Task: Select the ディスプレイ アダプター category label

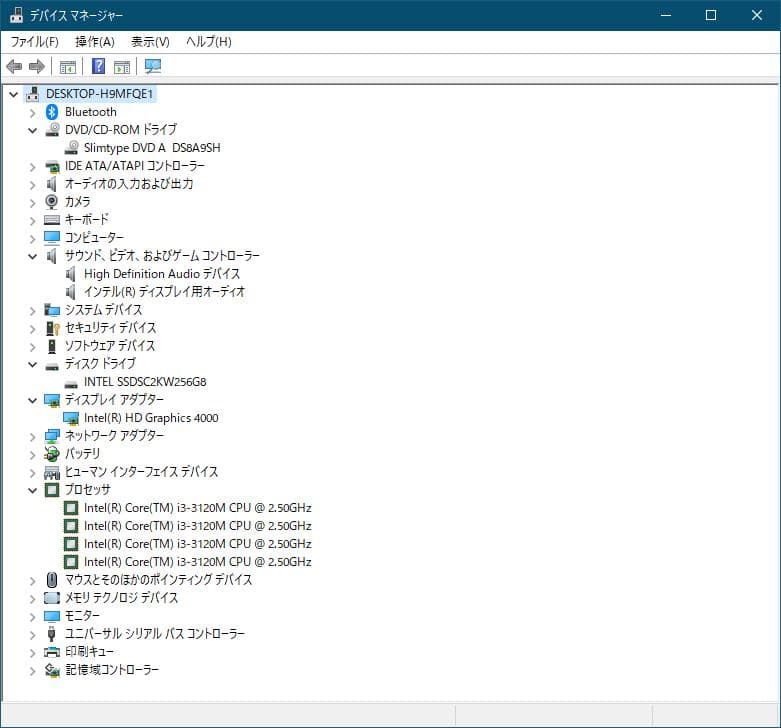Action: tap(114, 399)
